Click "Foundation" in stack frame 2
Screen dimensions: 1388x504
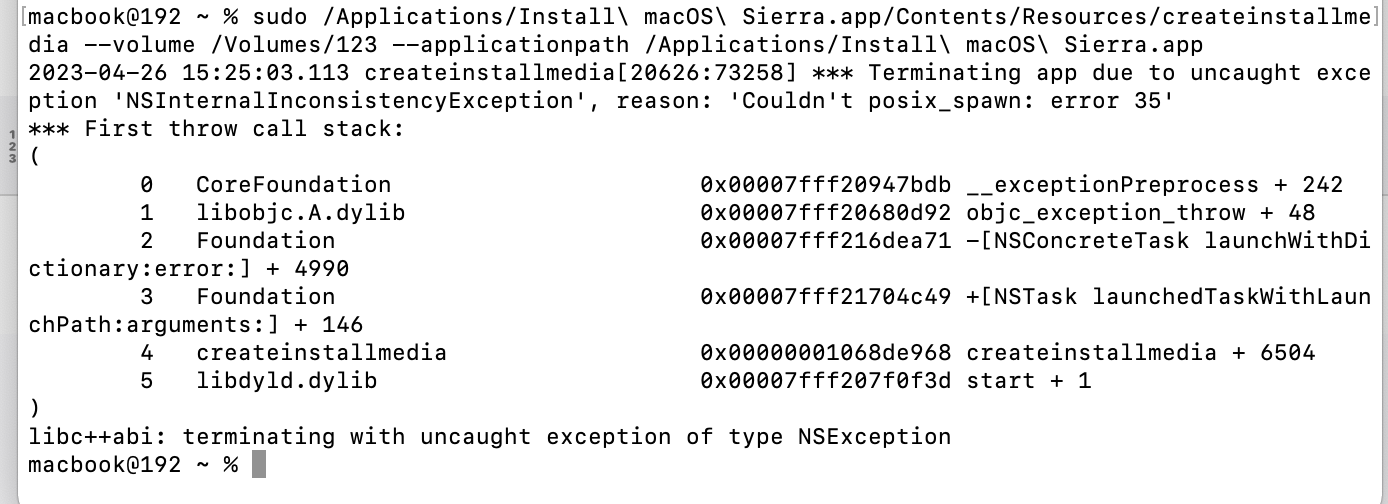pyautogui.click(x=265, y=241)
